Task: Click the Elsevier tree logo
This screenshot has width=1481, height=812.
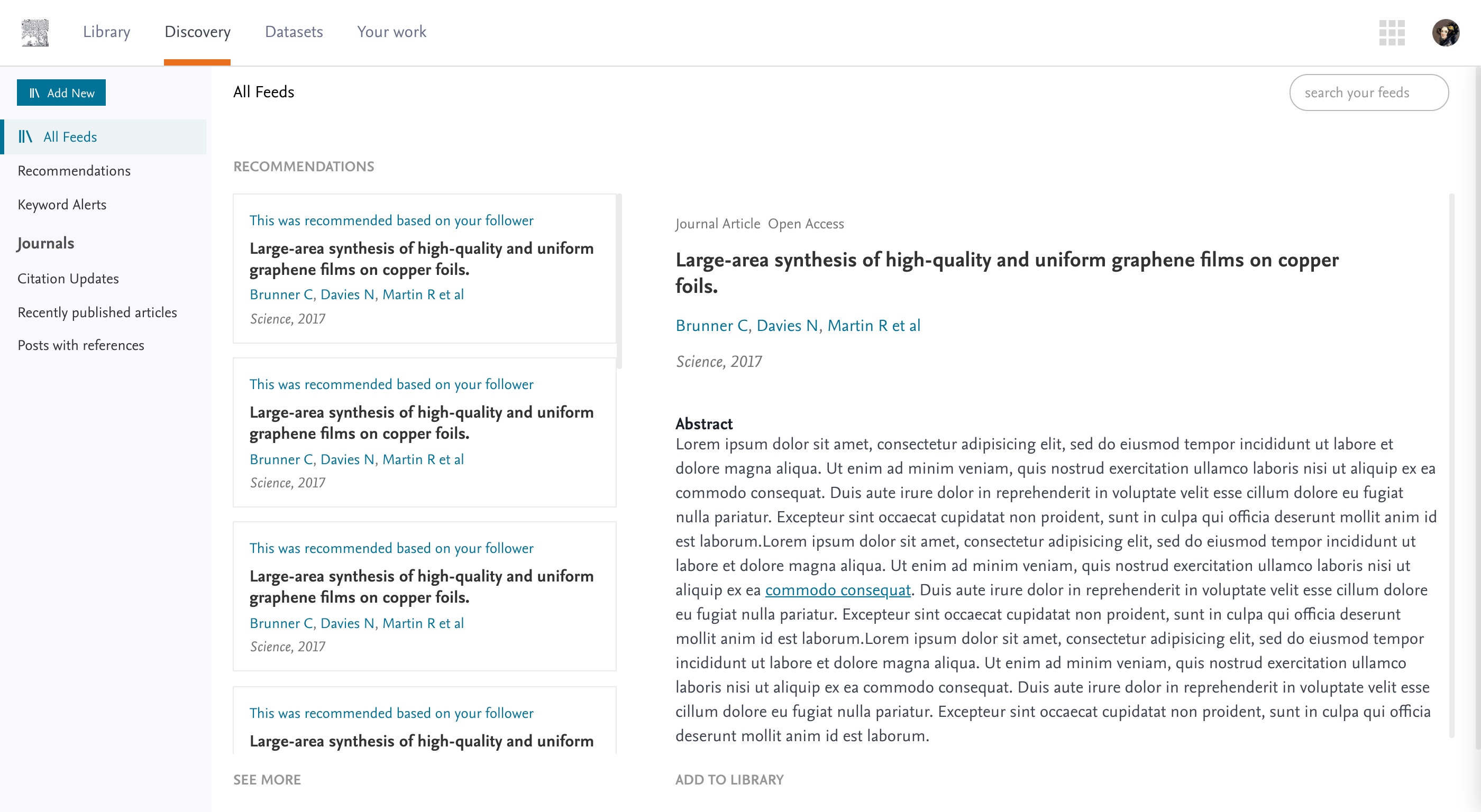Action: [35, 32]
